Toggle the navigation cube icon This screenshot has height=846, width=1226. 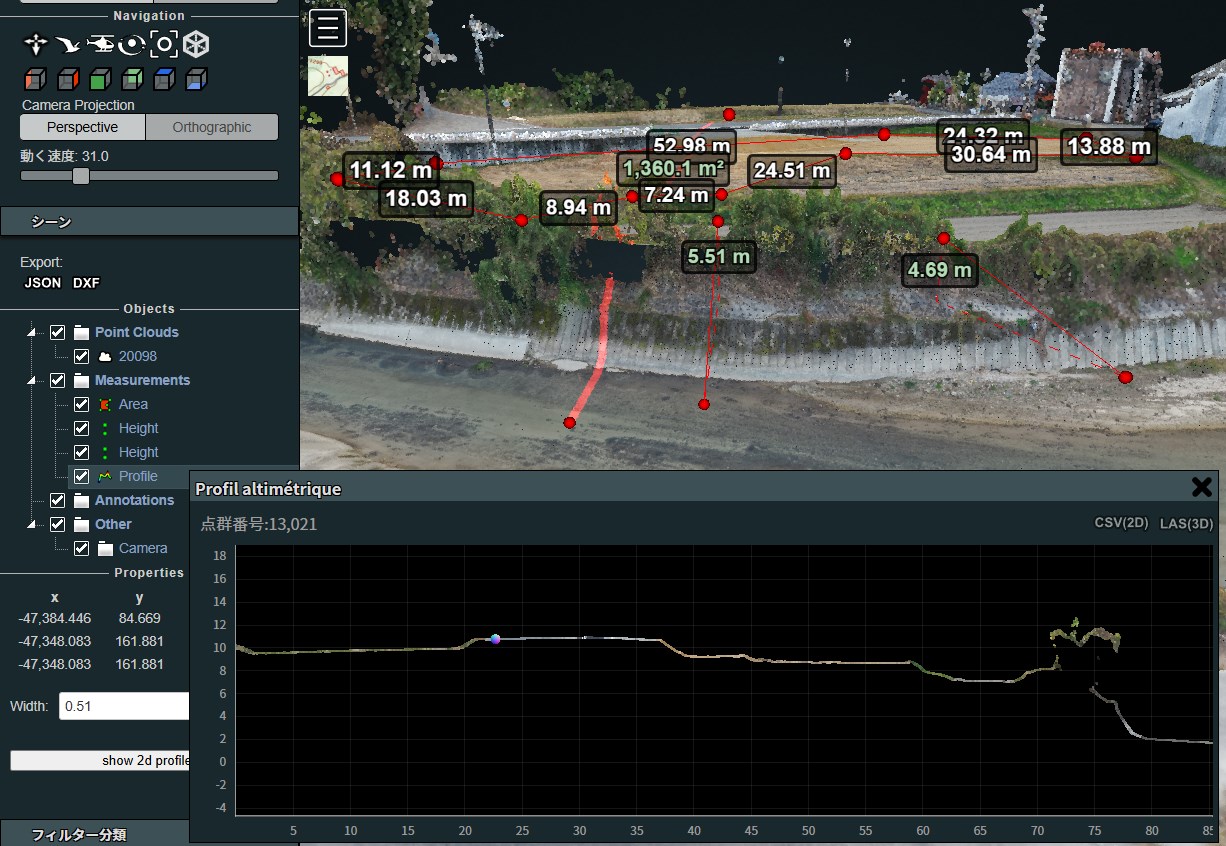pyautogui.click(x=196, y=44)
